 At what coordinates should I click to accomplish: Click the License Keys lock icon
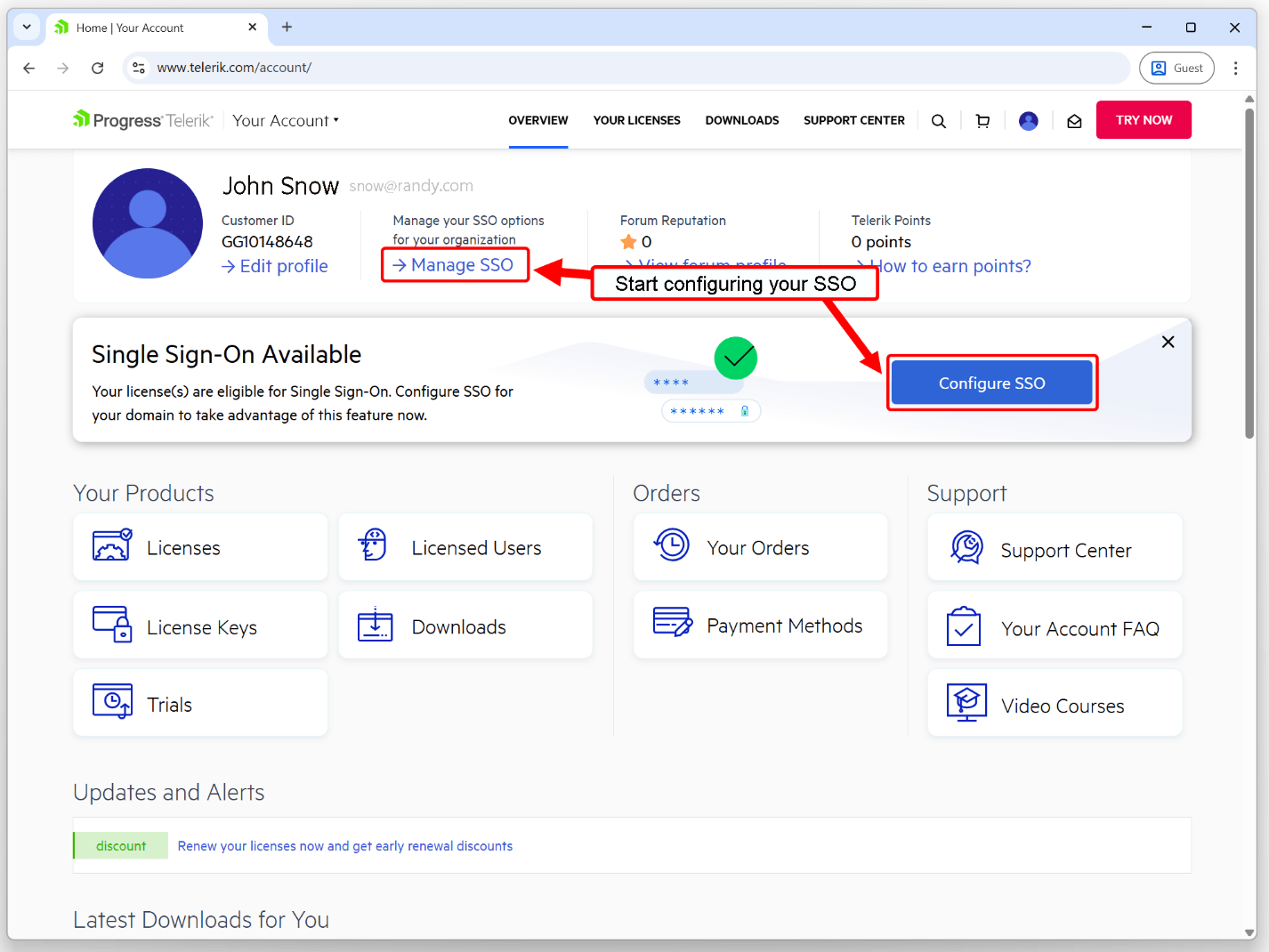coord(112,624)
